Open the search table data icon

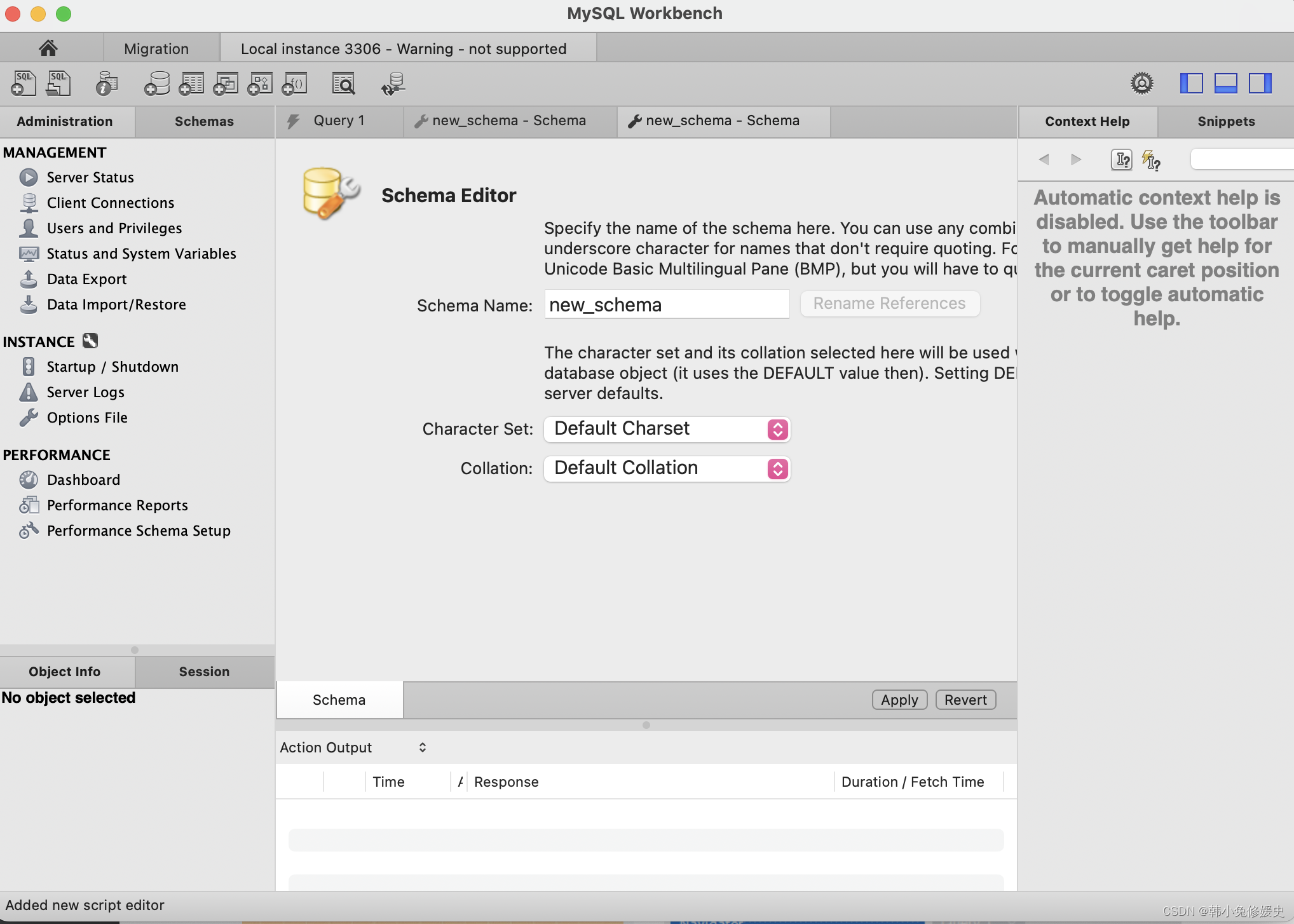coord(344,83)
